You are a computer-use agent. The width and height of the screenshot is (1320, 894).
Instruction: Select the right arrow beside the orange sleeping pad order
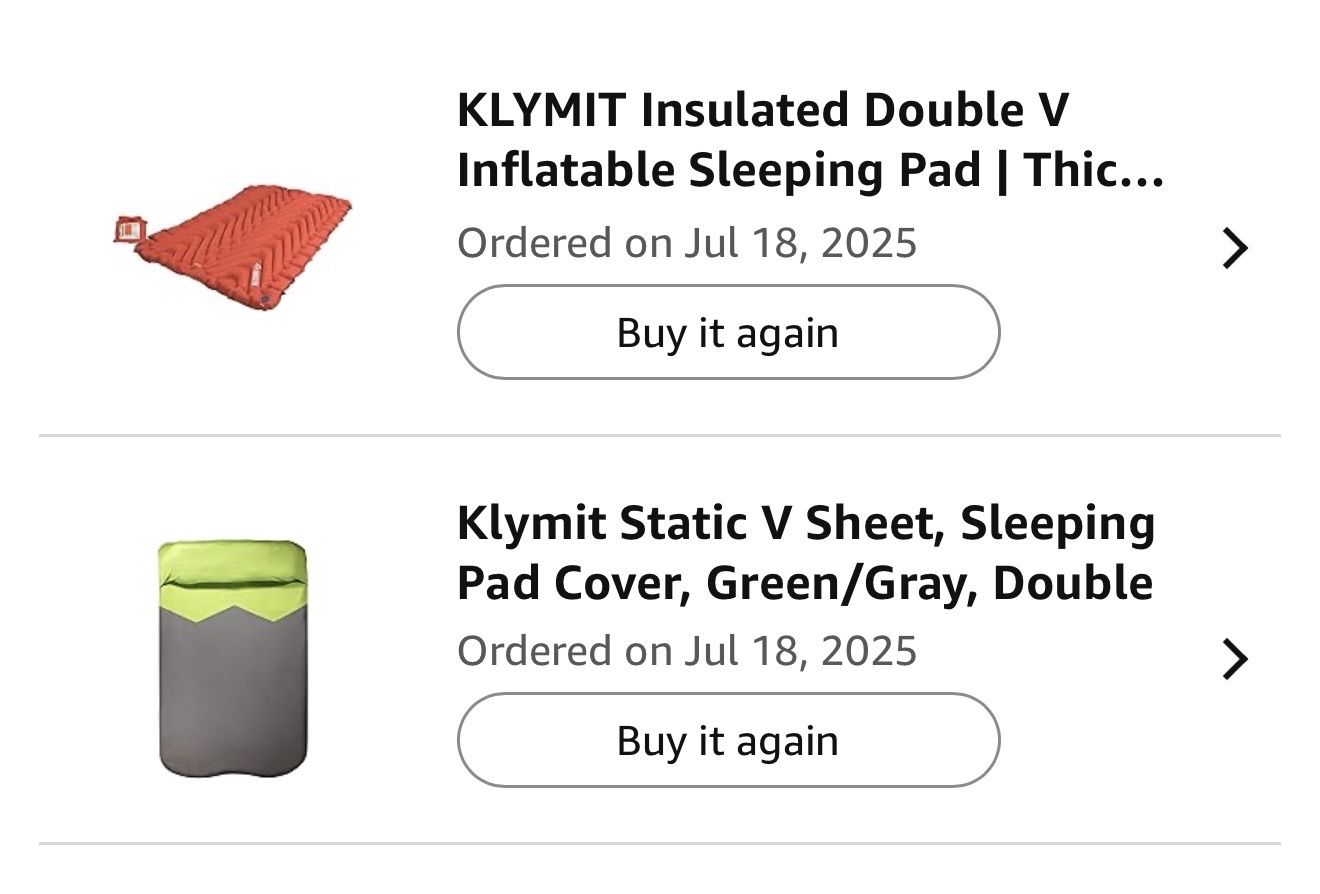pyautogui.click(x=1235, y=248)
